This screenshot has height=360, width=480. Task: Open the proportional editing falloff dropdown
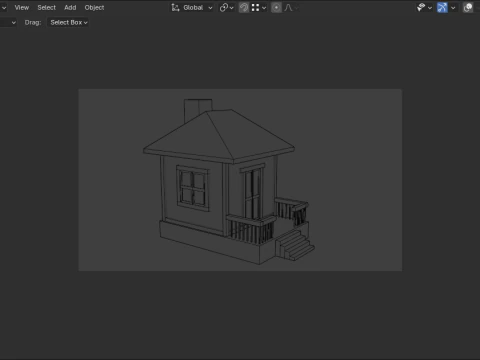[x=291, y=7]
